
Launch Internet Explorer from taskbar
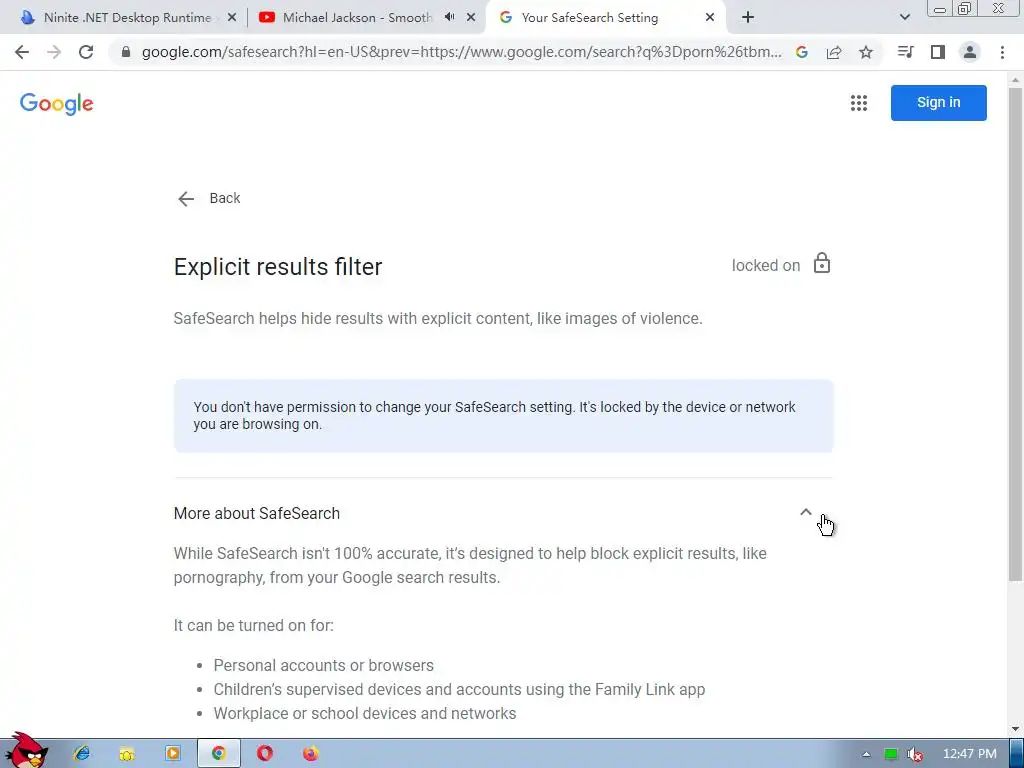[82, 754]
